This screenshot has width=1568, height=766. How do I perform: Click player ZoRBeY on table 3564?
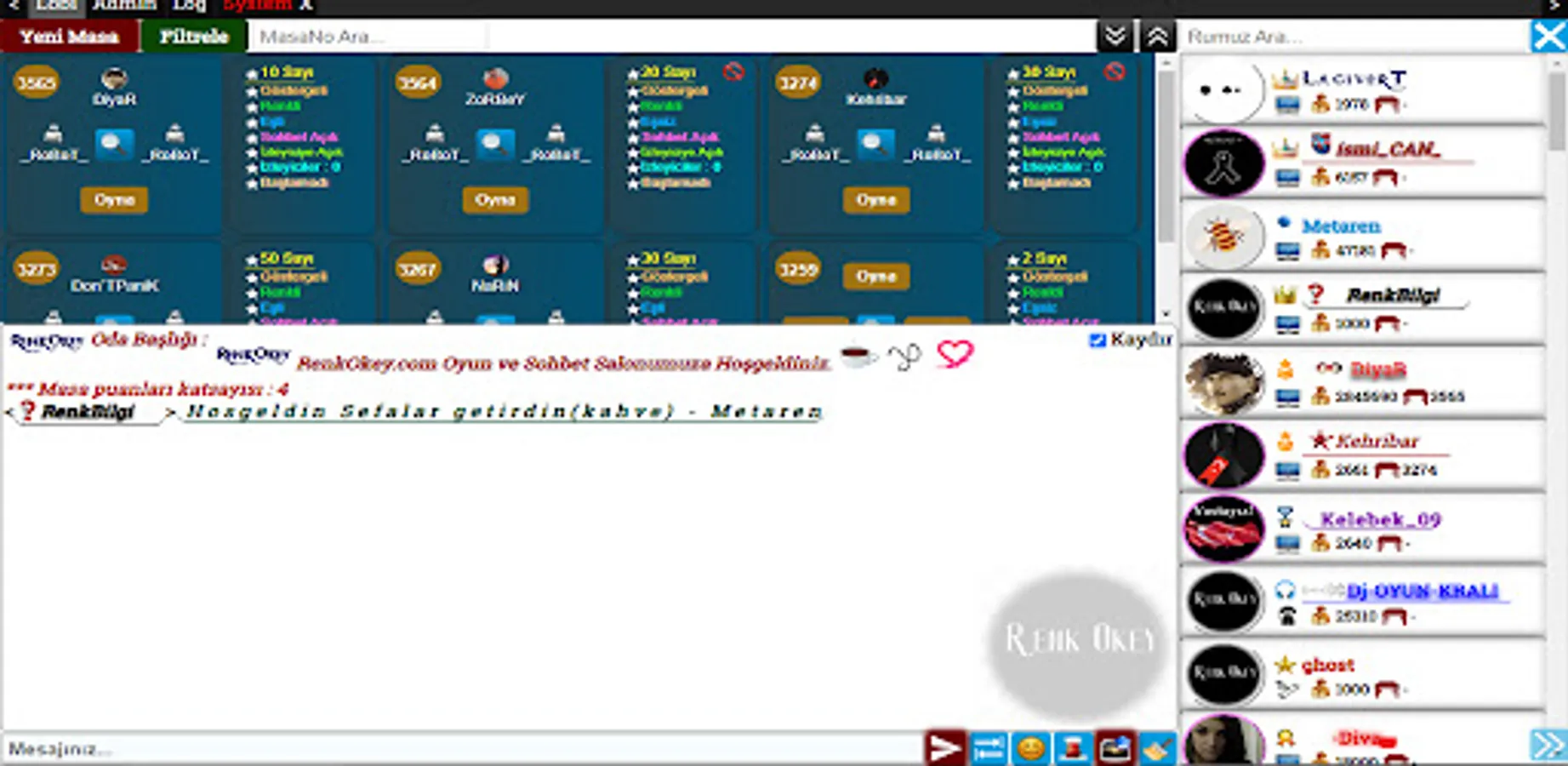(x=495, y=99)
